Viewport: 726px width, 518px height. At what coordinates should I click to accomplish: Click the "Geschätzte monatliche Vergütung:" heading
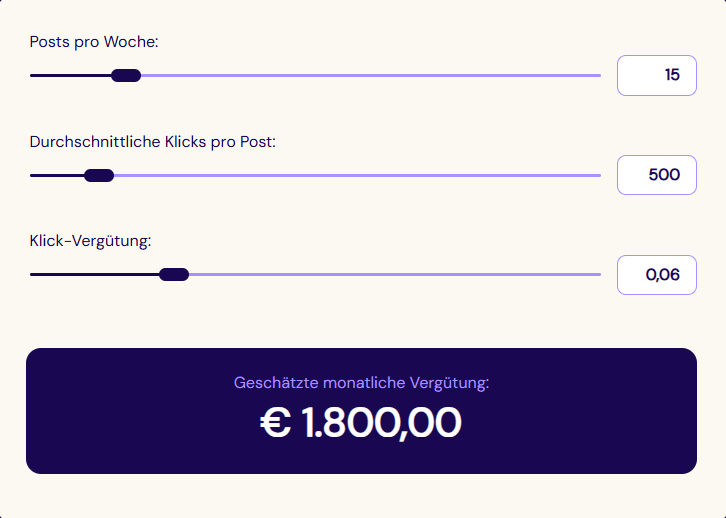pos(361,382)
